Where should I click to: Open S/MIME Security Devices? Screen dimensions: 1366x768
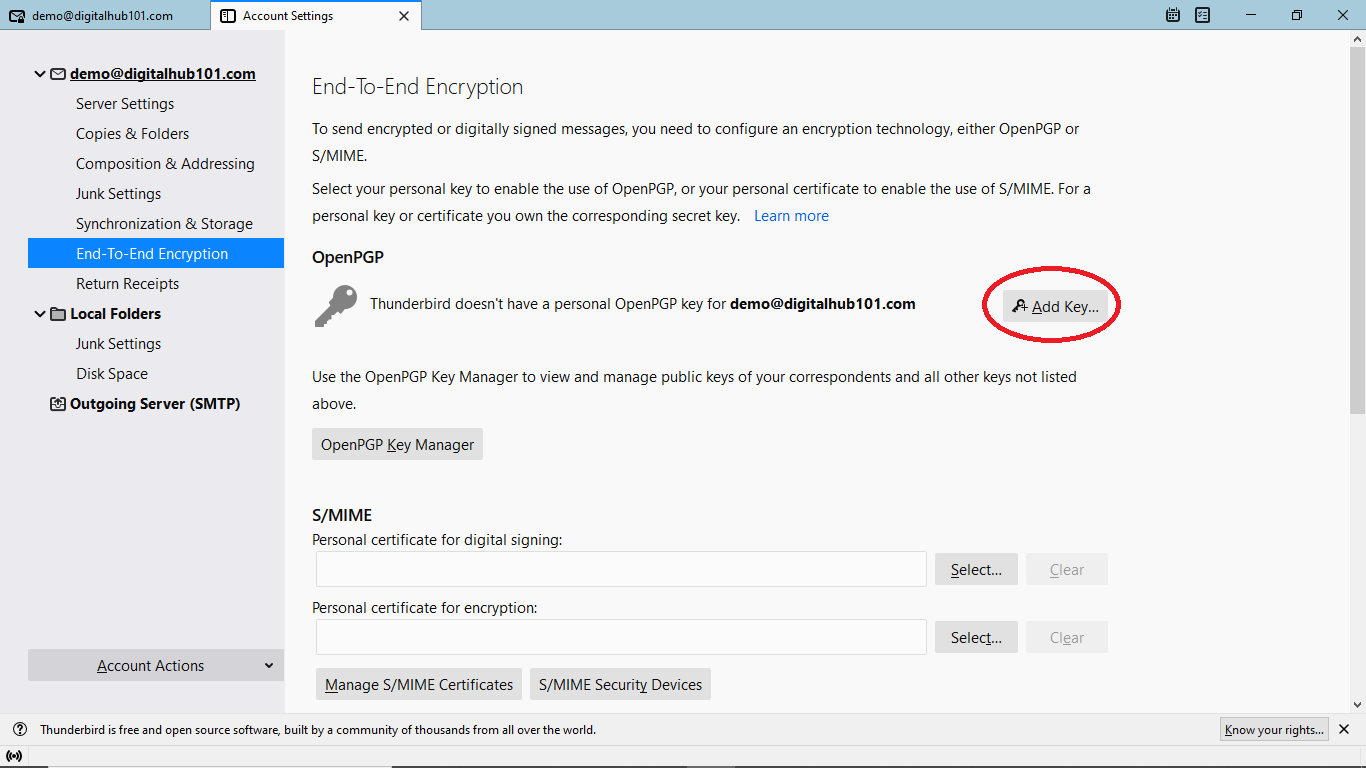pyautogui.click(x=620, y=684)
